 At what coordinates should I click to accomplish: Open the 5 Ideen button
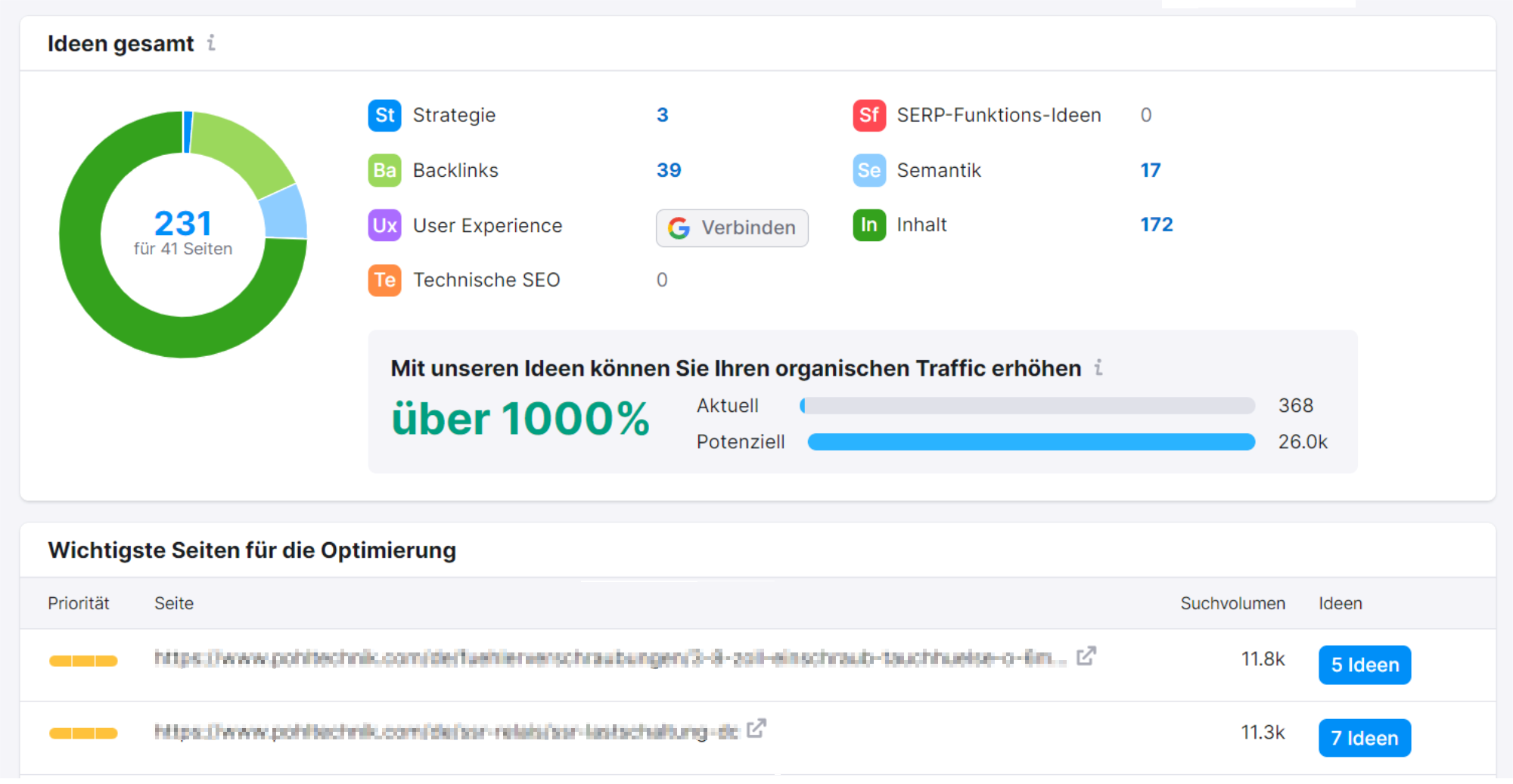(x=1365, y=665)
